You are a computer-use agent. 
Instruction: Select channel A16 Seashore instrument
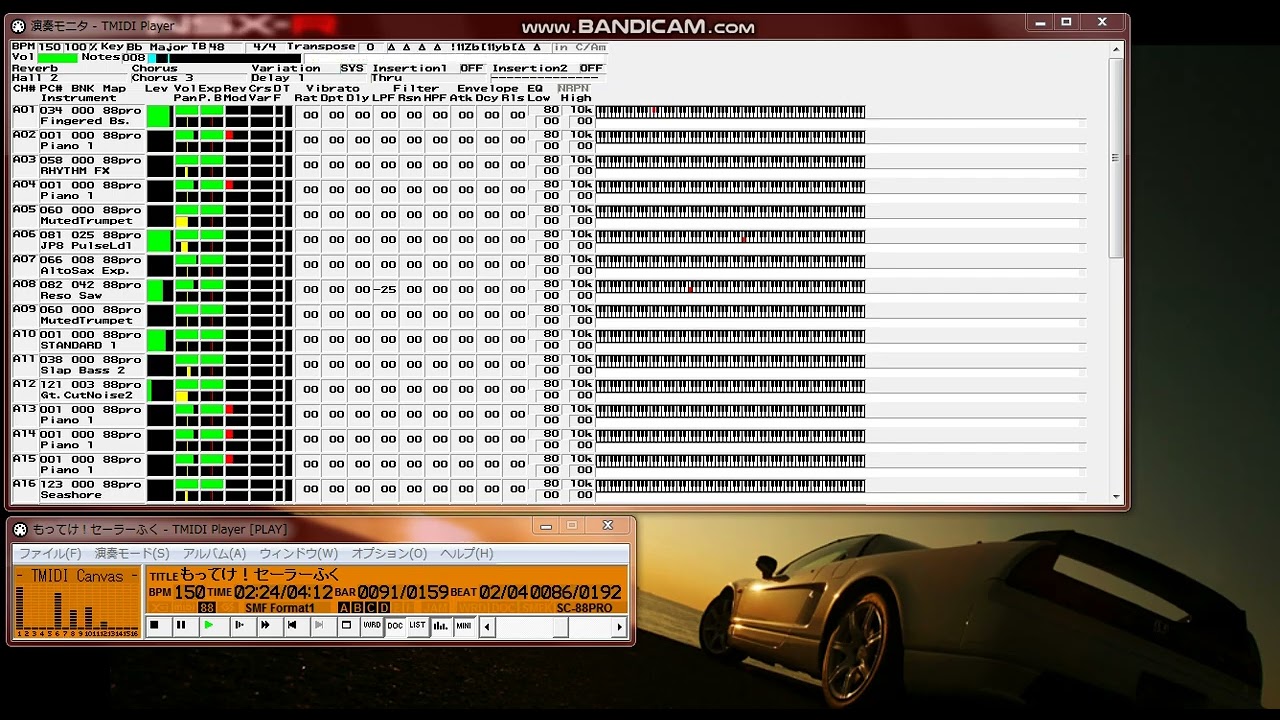point(91,490)
